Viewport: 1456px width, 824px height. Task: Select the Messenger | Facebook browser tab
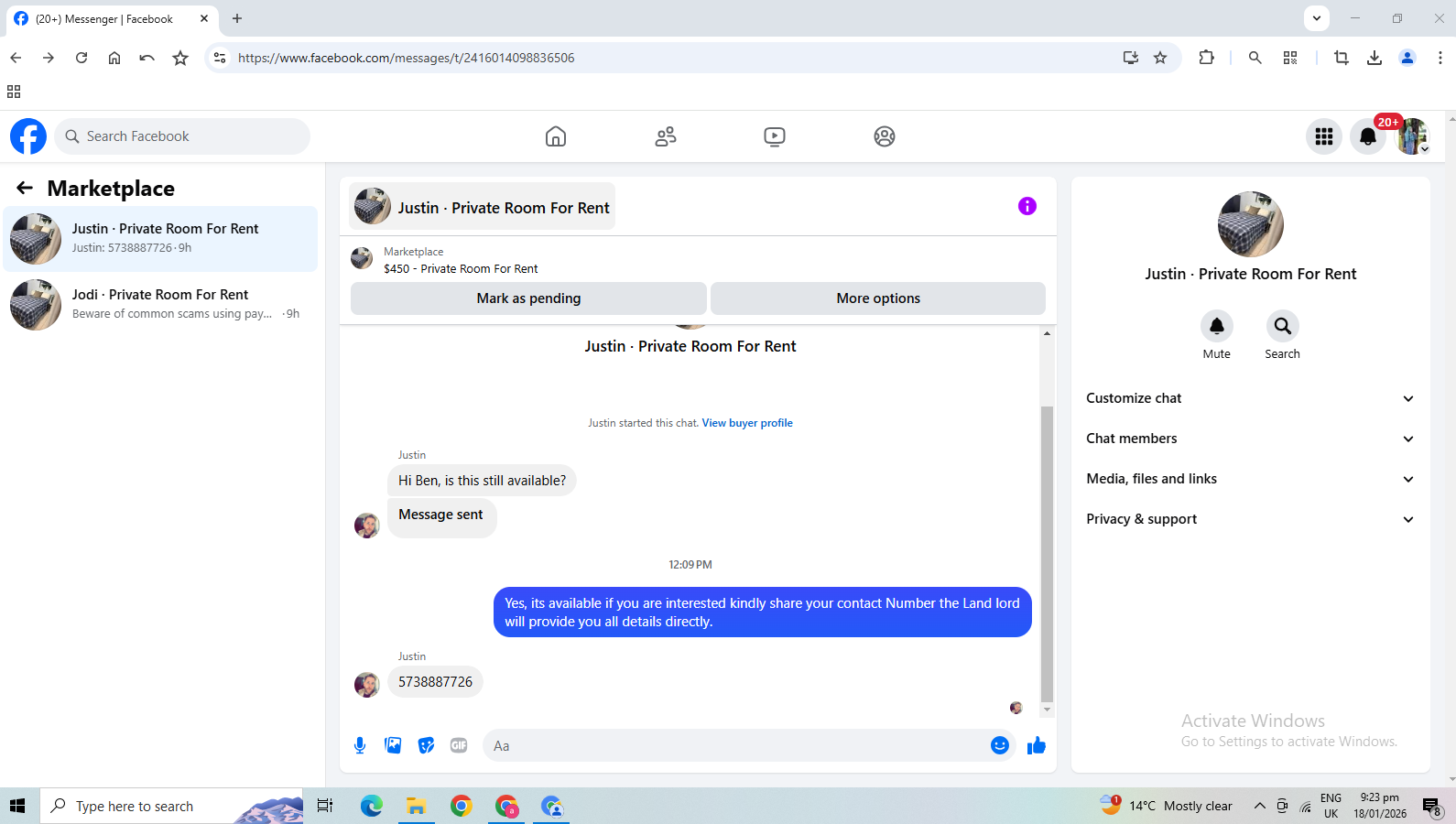pyautogui.click(x=113, y=18)
